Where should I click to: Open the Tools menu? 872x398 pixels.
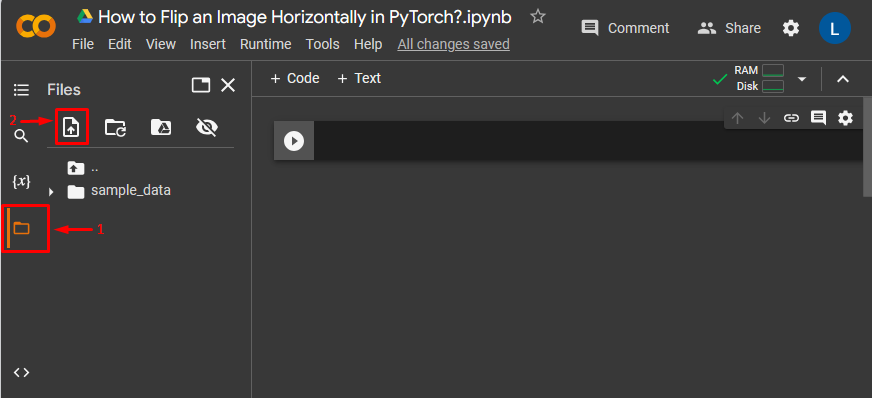[323, 44]
